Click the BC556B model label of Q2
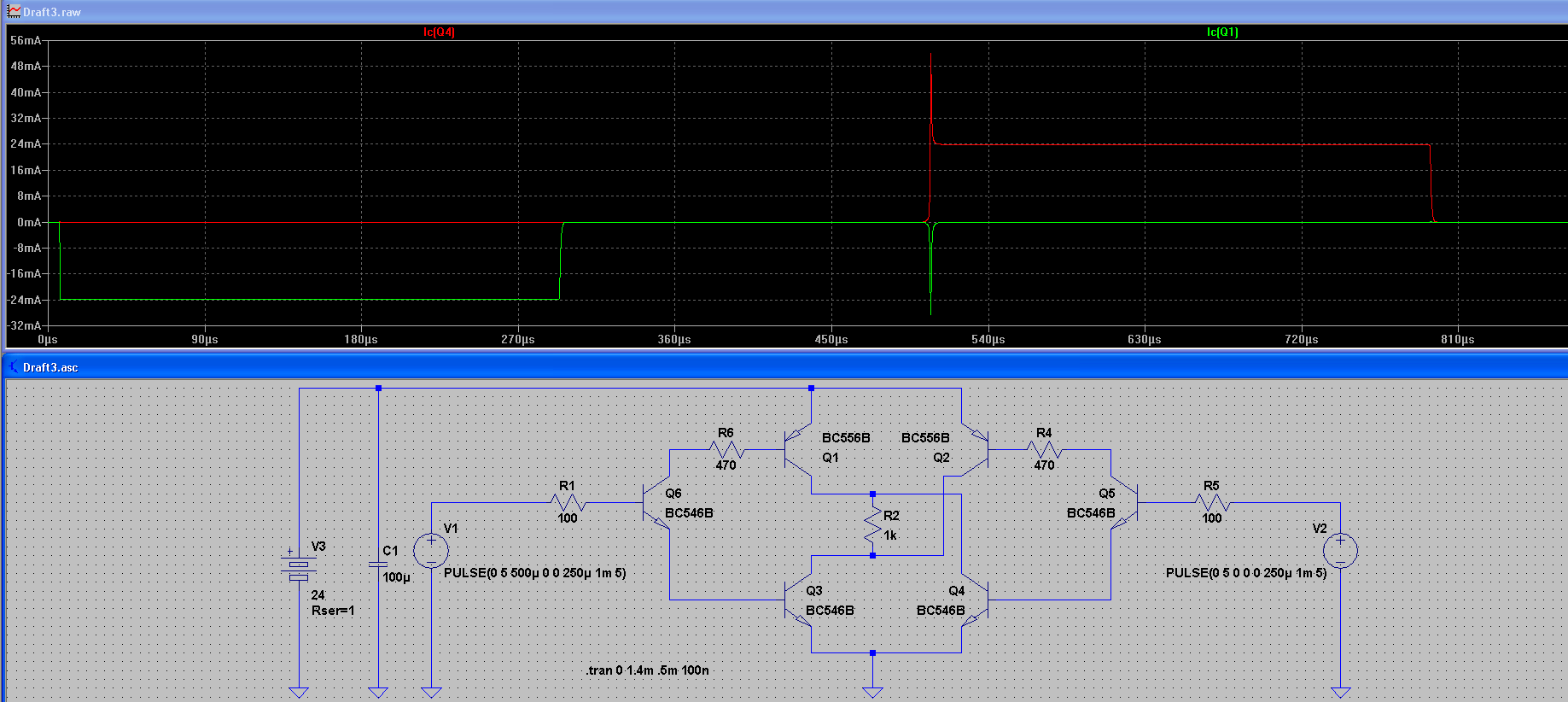 pyautogui.click(x=925, y=438)
